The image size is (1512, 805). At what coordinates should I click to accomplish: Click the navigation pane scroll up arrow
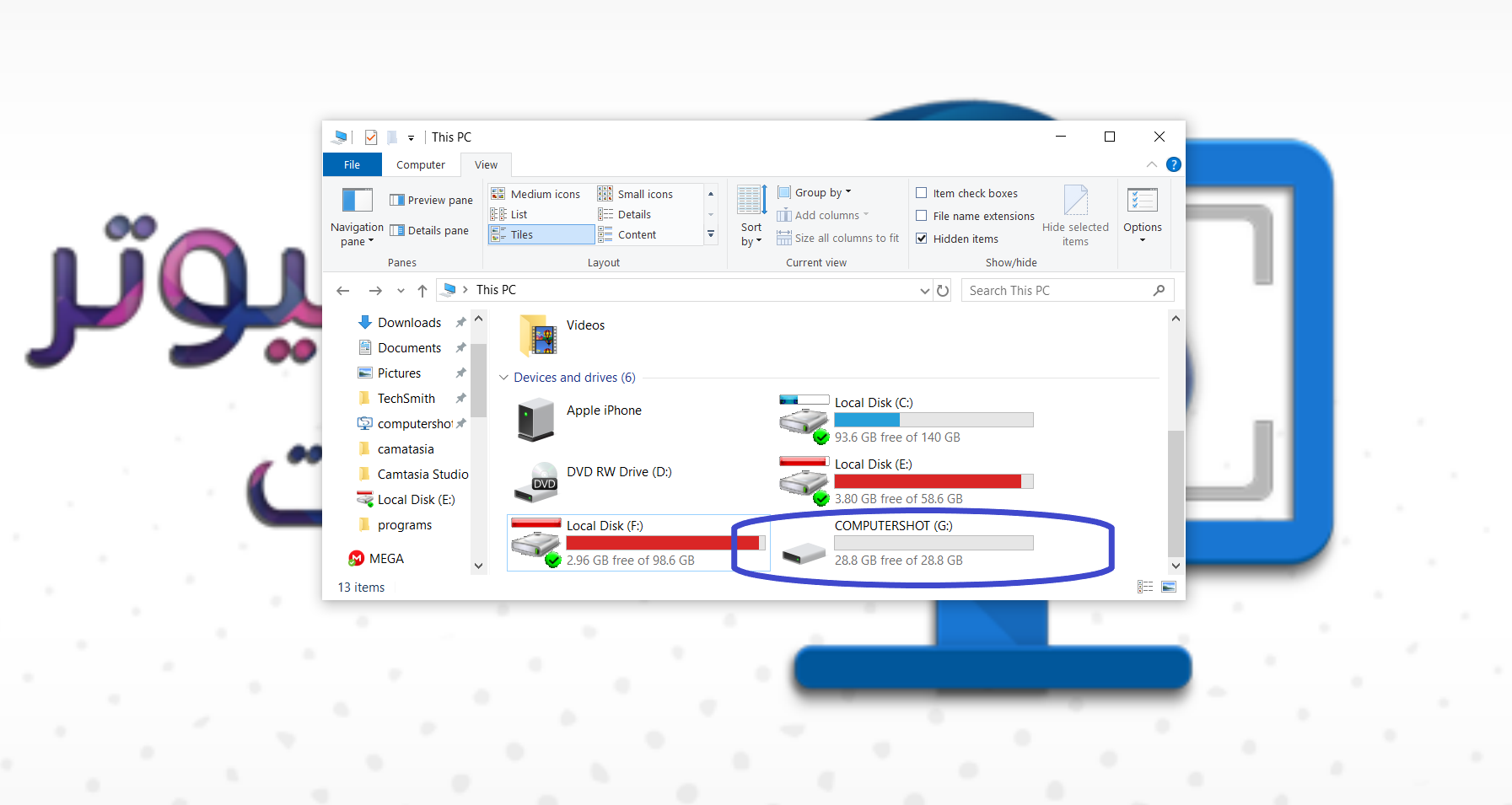pos(479,319)
